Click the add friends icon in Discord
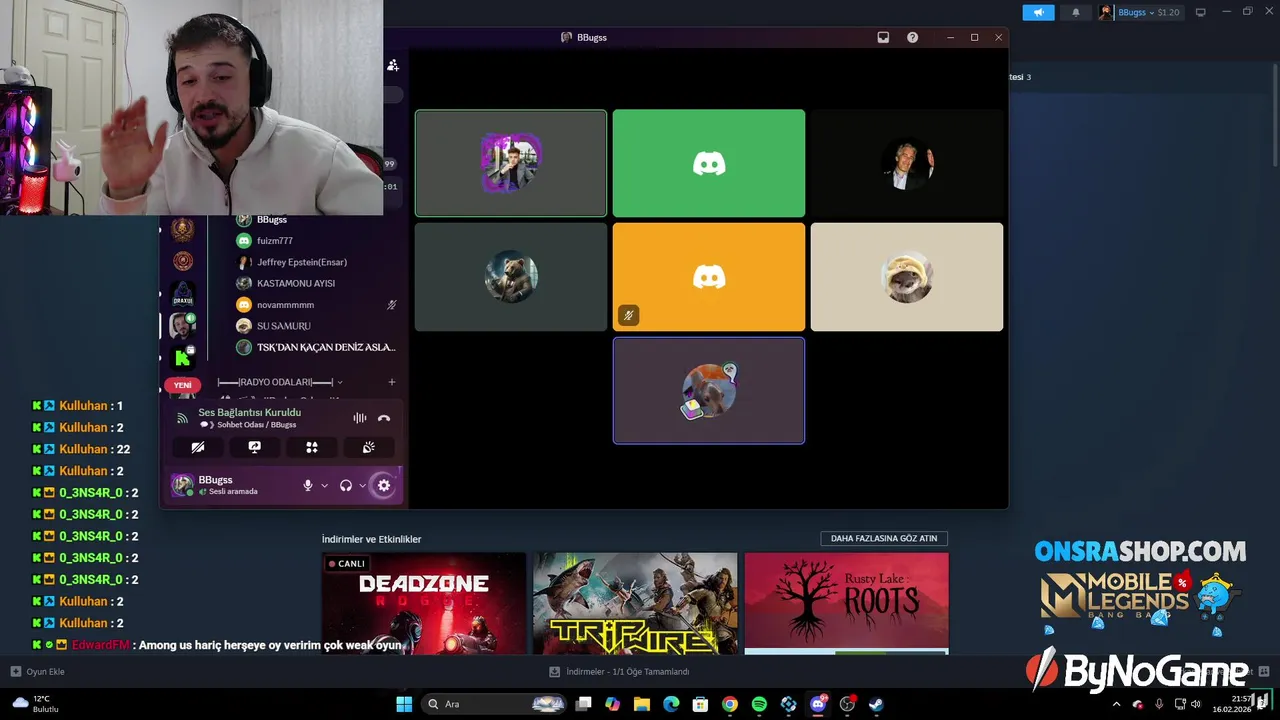 pyautogui.click(x=393, y=65)
